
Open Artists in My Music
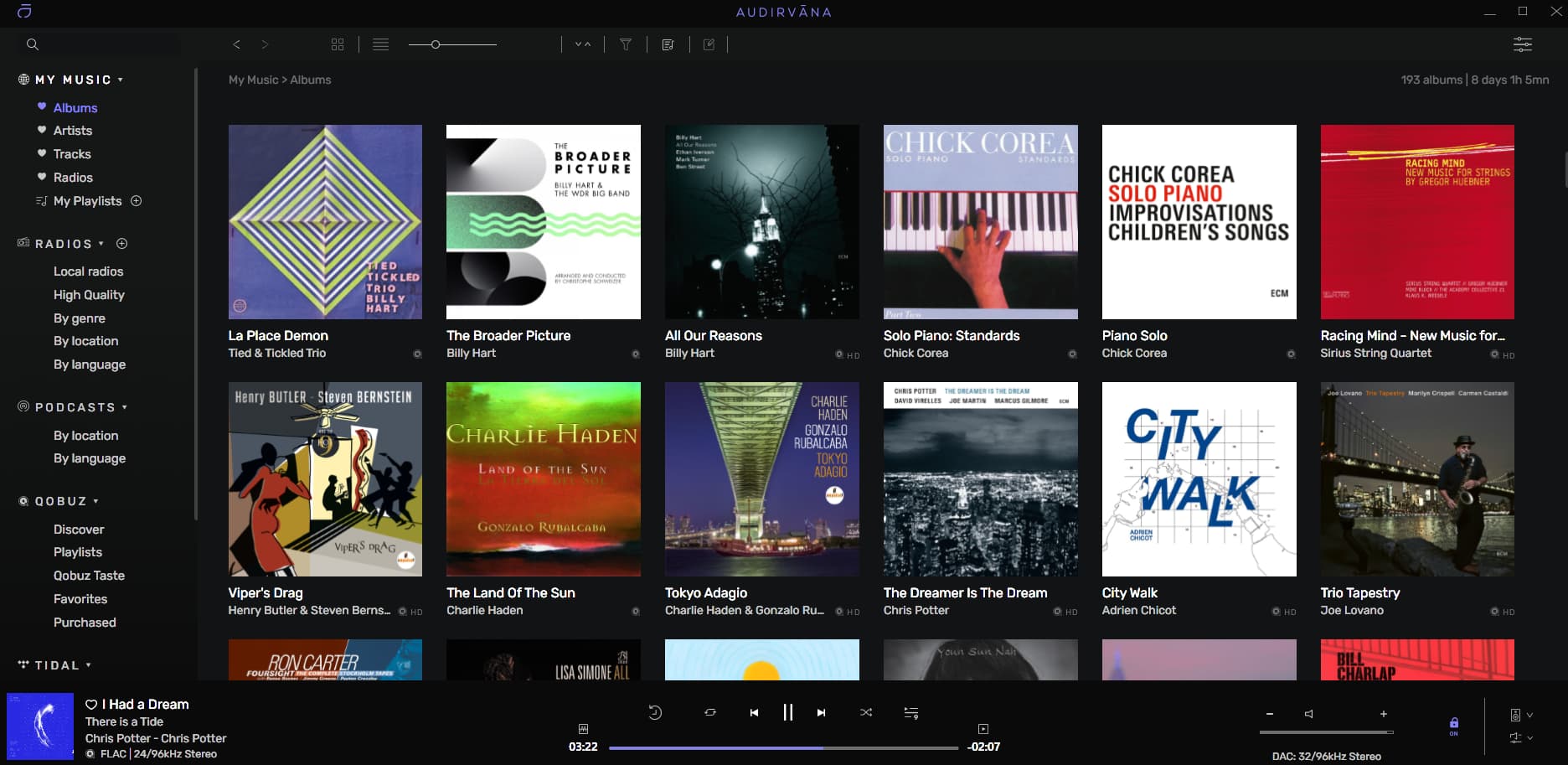point(73,131)
